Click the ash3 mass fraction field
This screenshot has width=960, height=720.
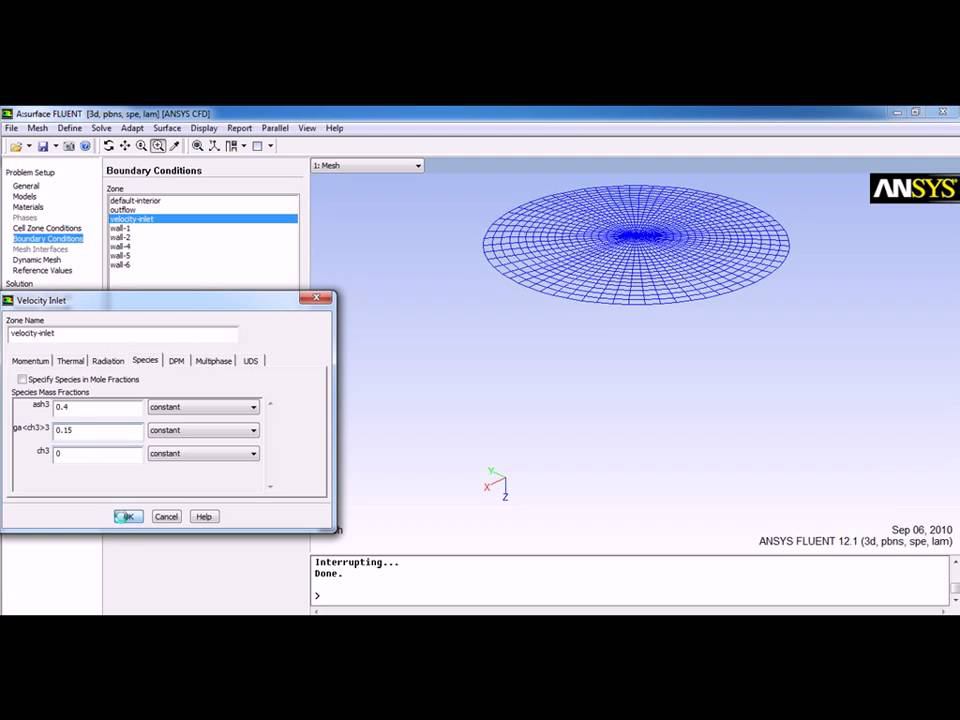tap(98, 407)
